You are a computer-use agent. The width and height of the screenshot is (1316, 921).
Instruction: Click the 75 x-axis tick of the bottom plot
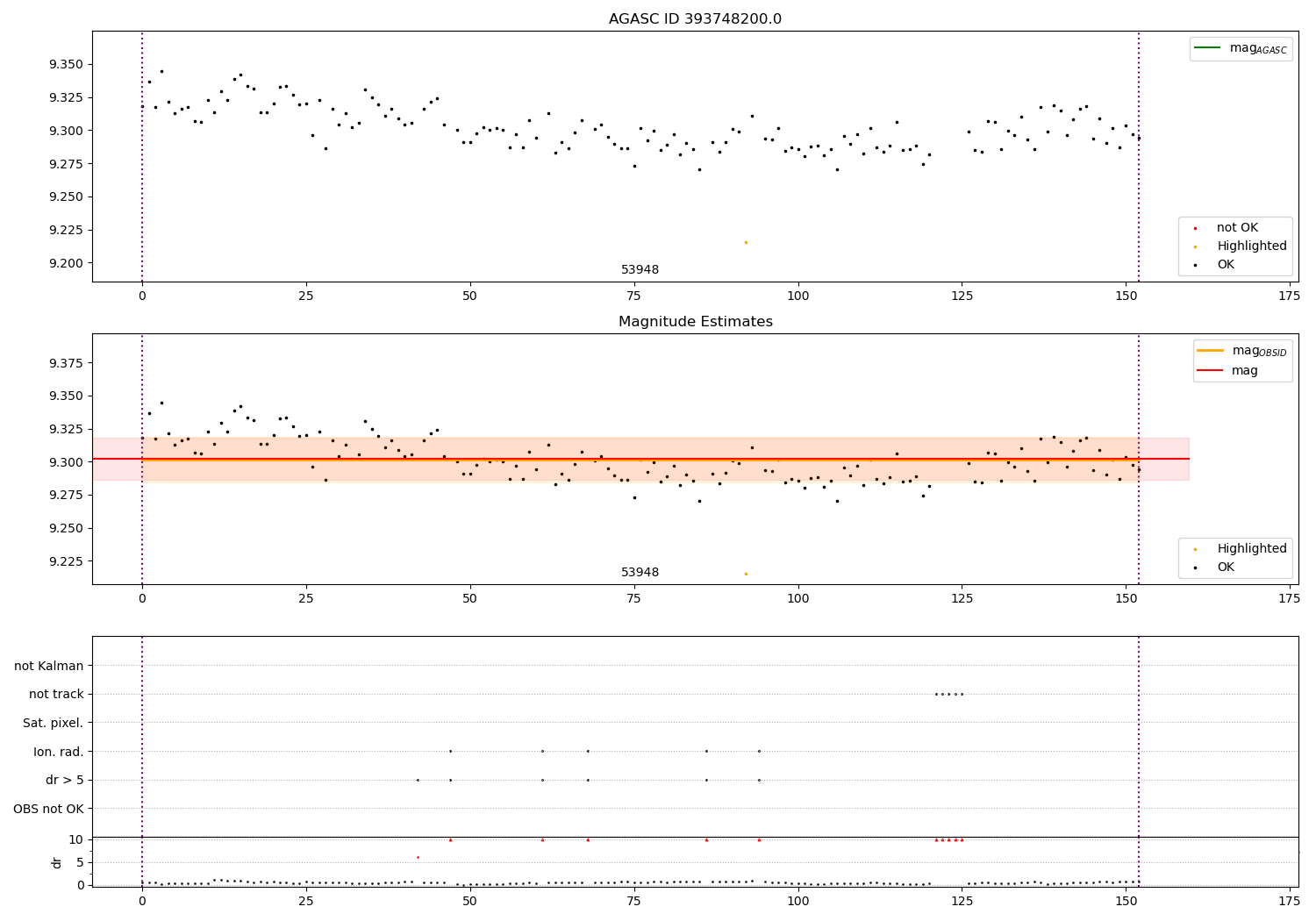tap(634, 902)
